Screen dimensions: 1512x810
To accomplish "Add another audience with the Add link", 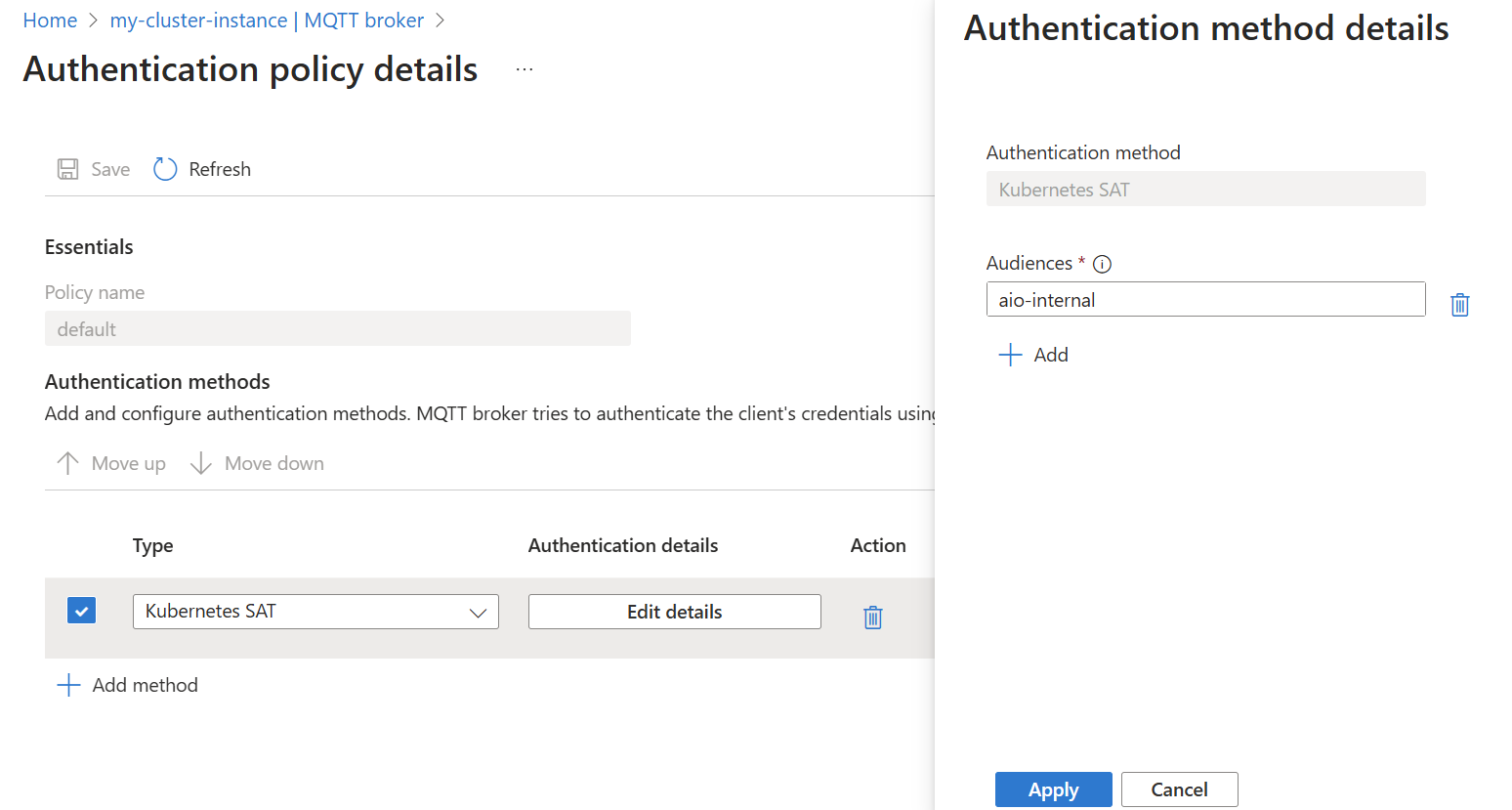I will click(1033, 355).
